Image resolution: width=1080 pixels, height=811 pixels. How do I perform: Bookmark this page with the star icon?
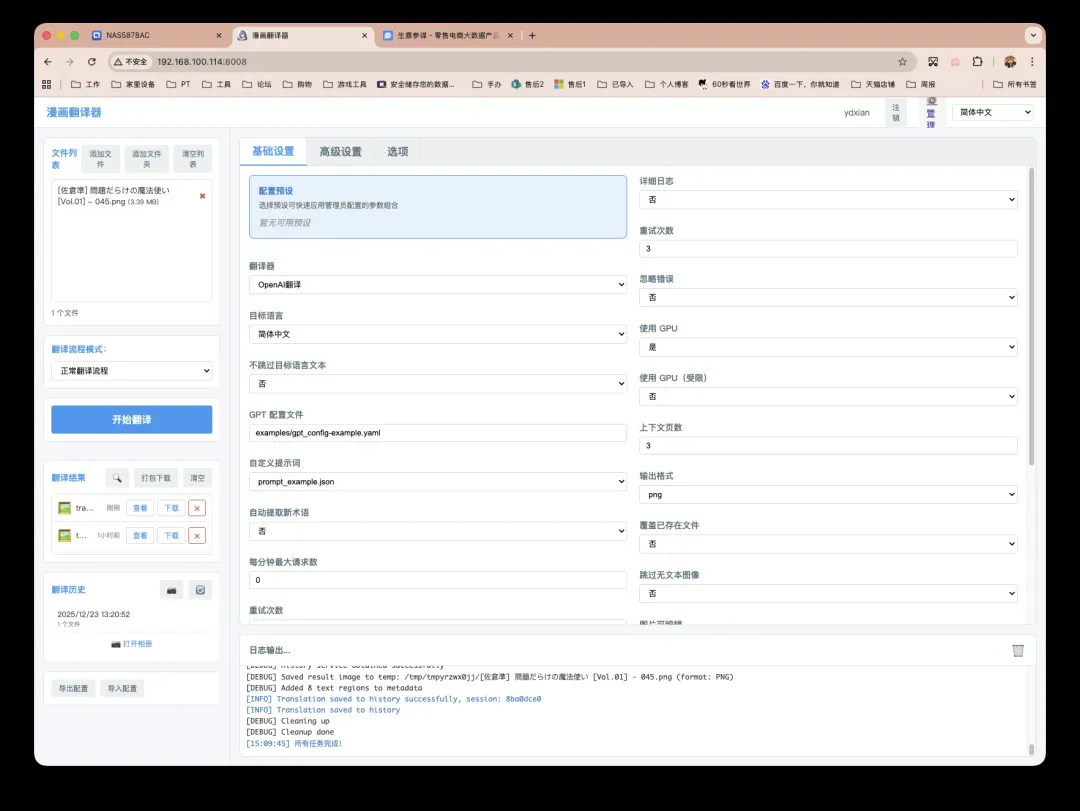902,61
